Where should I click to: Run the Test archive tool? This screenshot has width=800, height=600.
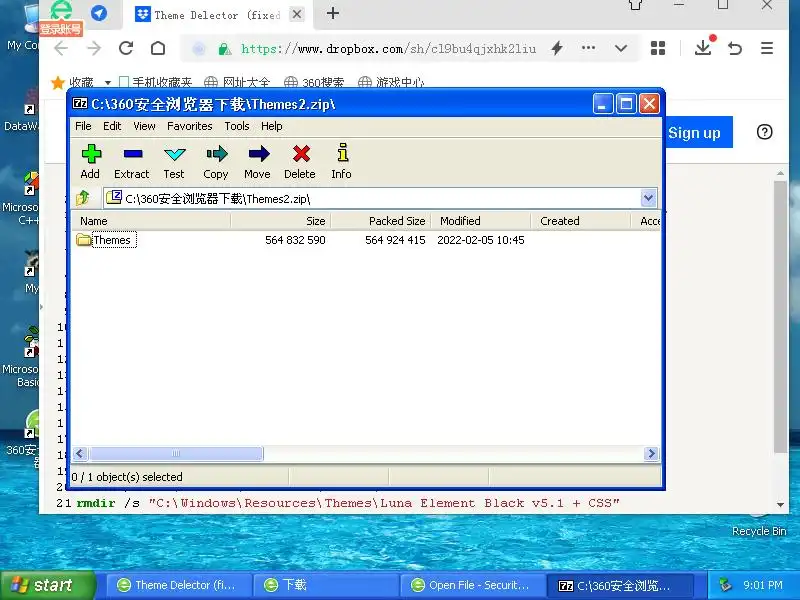point(174,161)
